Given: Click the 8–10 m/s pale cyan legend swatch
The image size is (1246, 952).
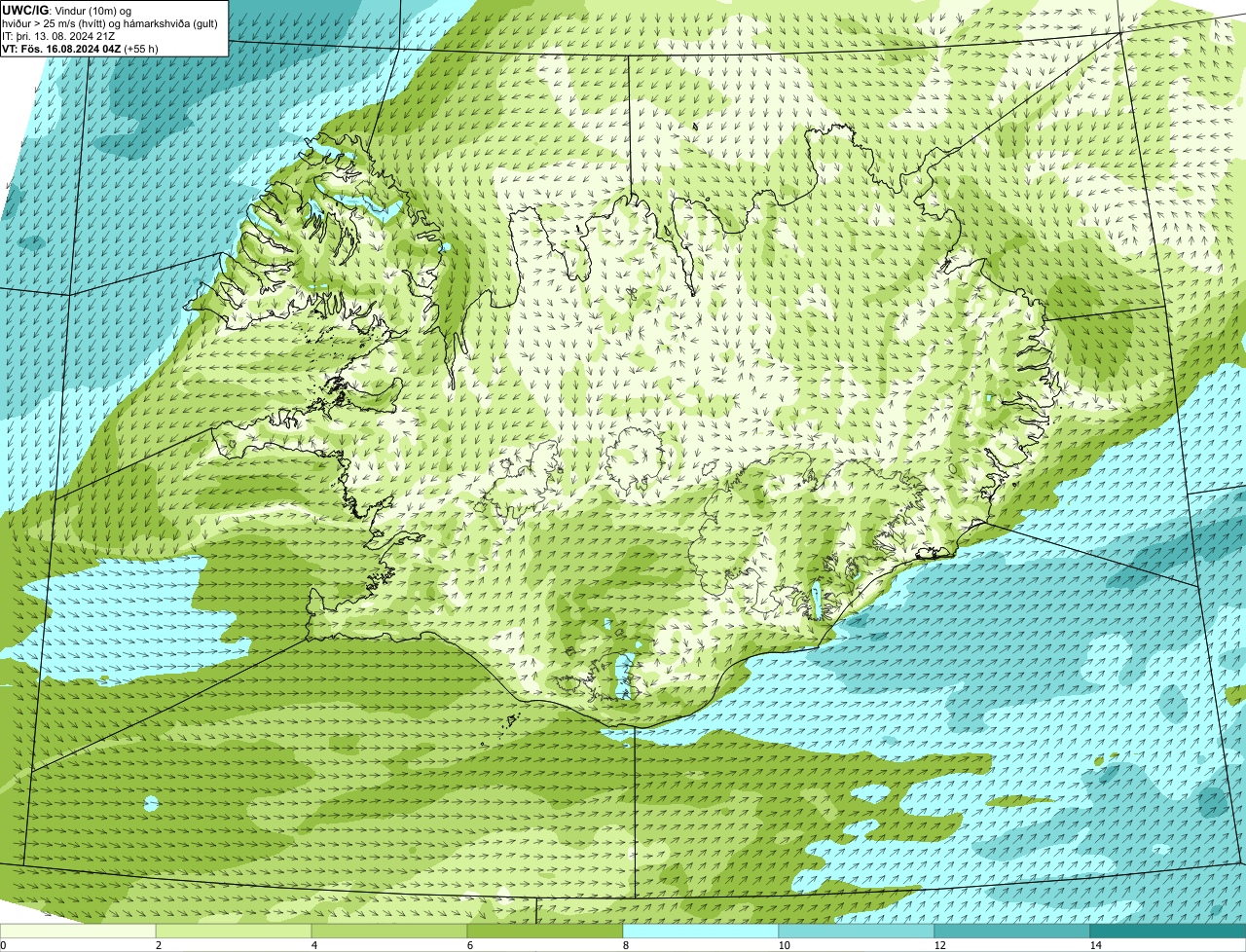Looking at the screenshot, I should (701, 931).
